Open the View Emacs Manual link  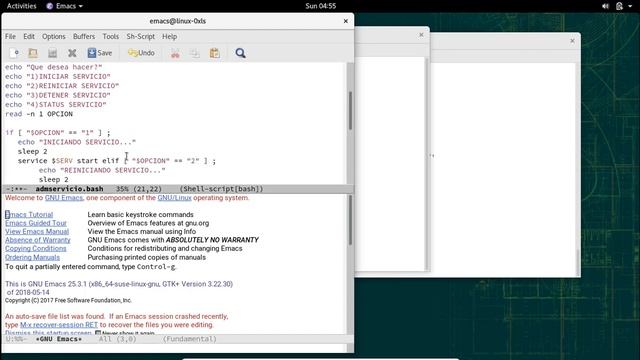(x=37, y=231)
